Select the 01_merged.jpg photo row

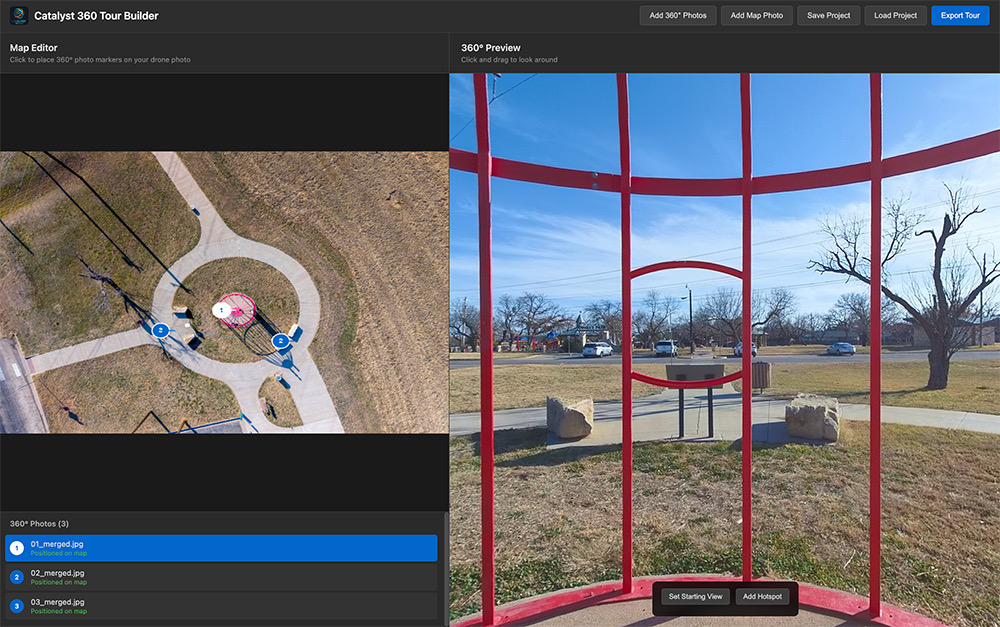(x=221, y=548)
